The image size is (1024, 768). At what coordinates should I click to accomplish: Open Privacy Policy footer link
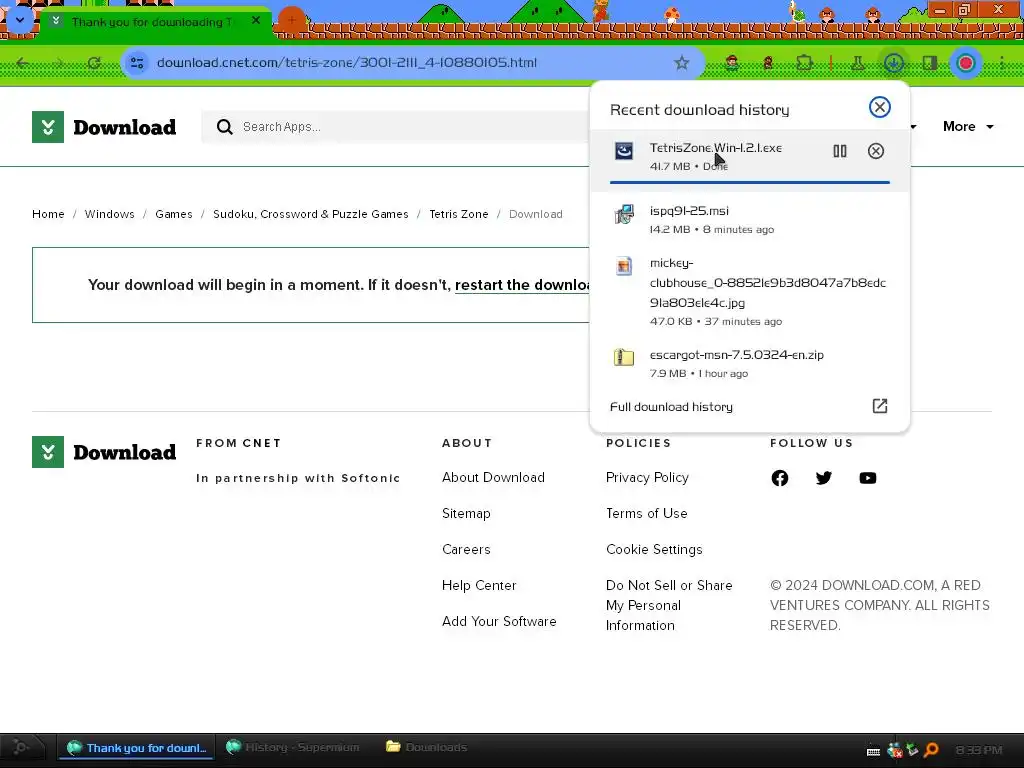(647, 477)
